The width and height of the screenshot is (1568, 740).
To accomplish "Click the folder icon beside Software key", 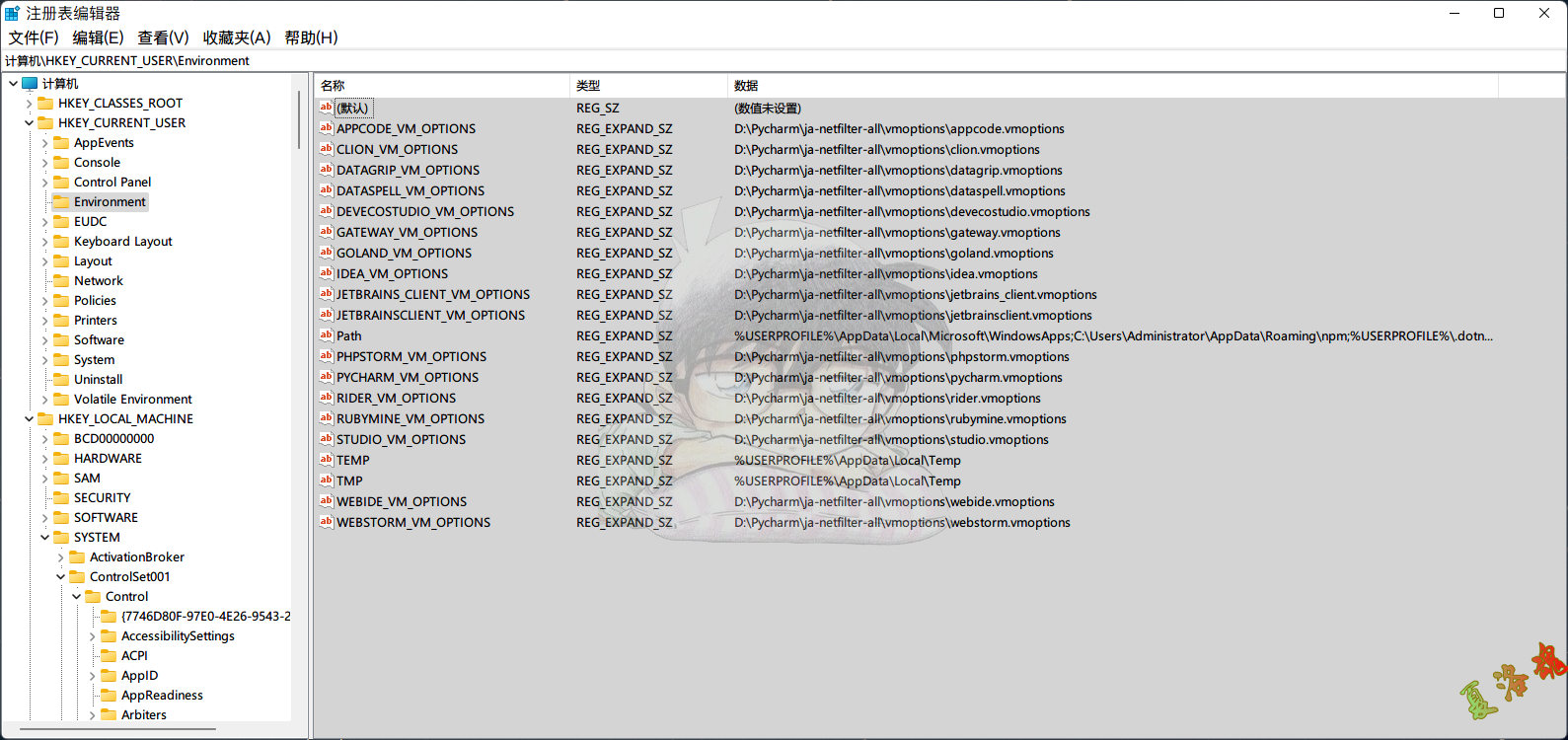I will point(61,339).
